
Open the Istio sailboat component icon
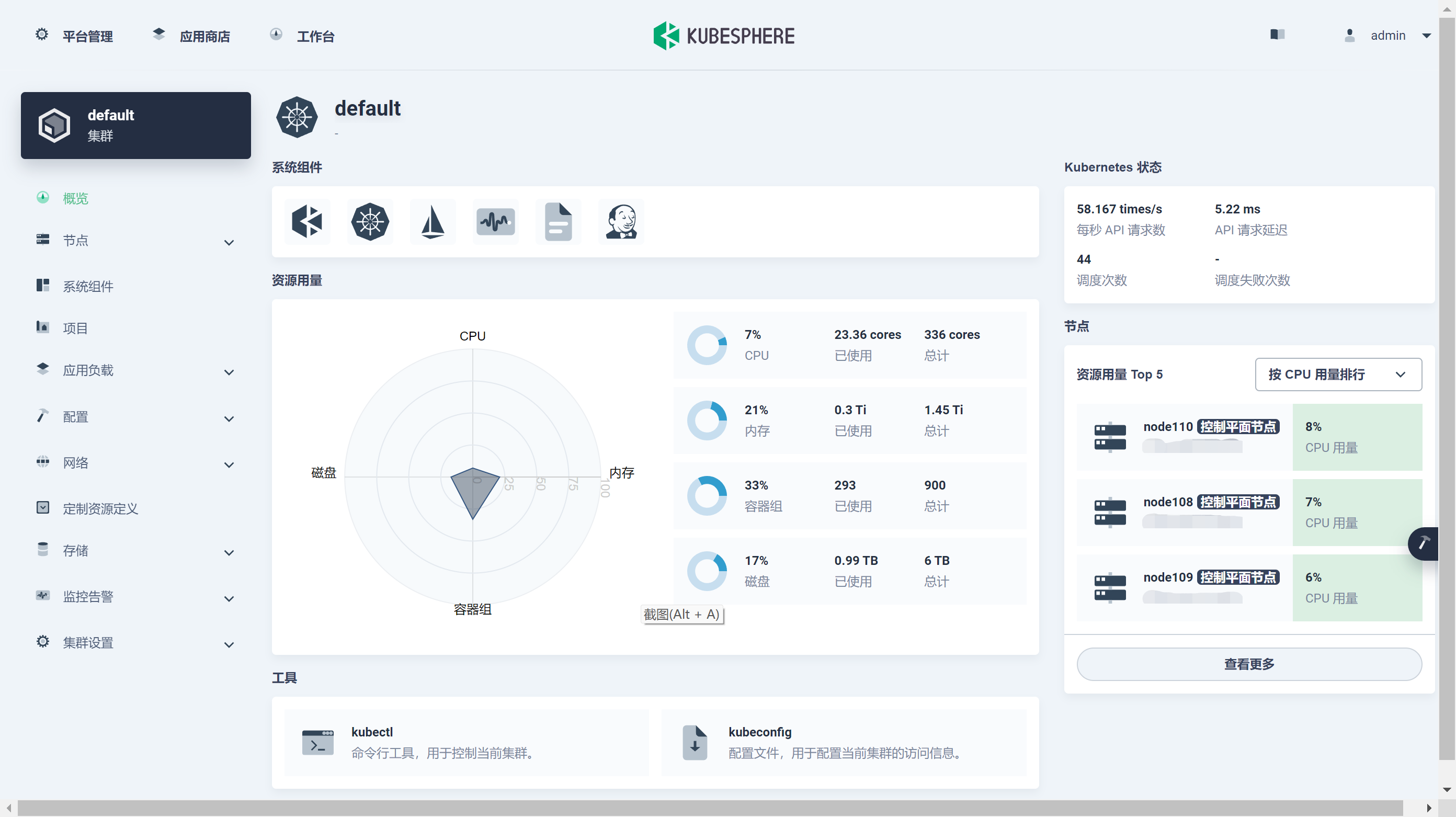[x=433, y=222]
